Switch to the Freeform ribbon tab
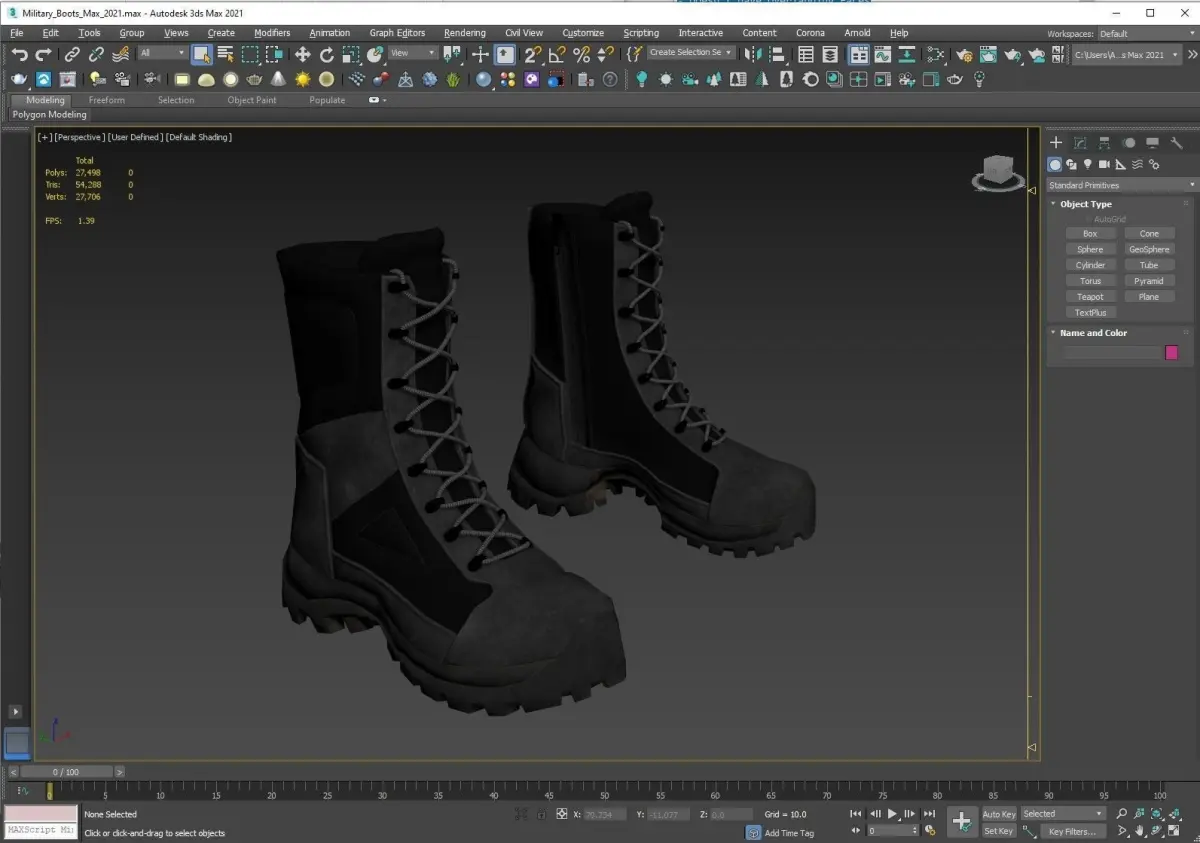Screen dimensions: 1200x843 (x=107, y=100)
